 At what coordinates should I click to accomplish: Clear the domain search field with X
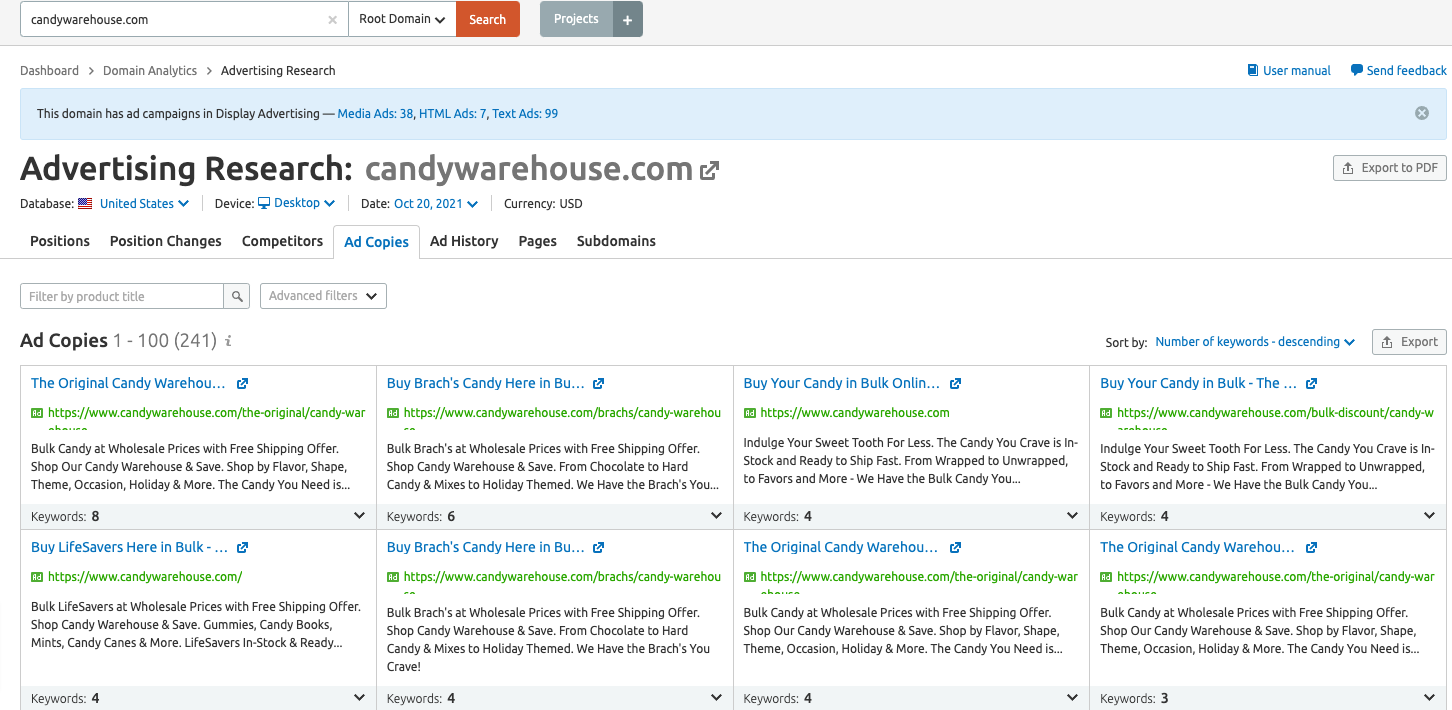(332, 20)
